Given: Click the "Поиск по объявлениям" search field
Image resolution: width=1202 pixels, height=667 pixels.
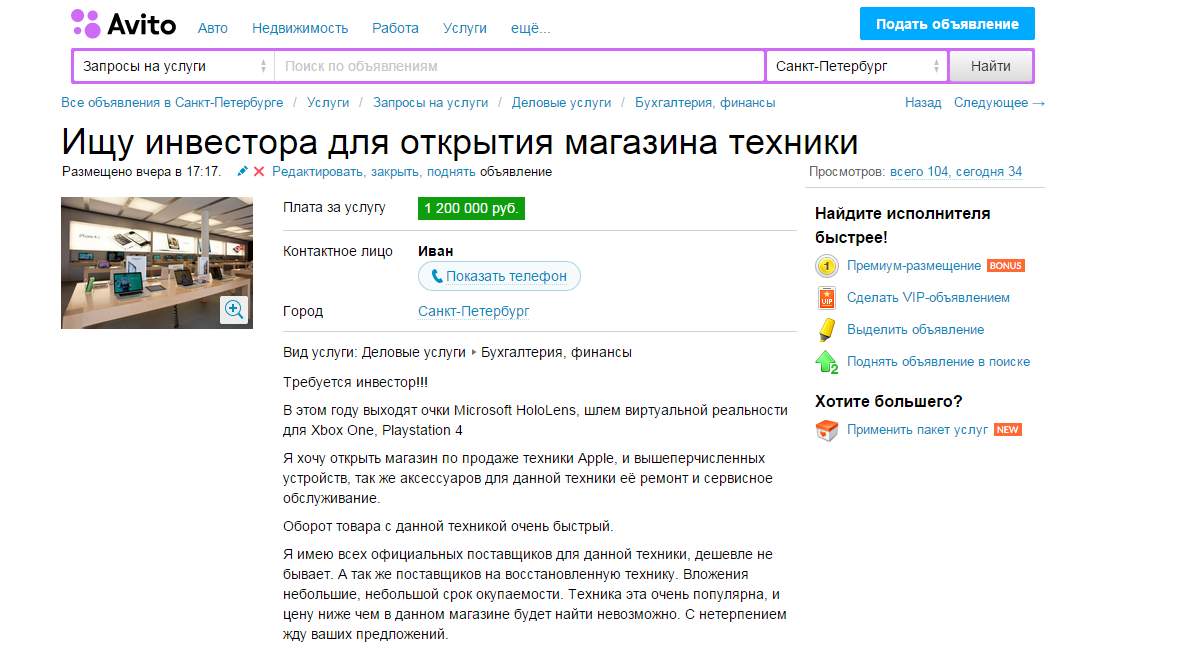Looking at the screenshot, I should coord(519,67).
